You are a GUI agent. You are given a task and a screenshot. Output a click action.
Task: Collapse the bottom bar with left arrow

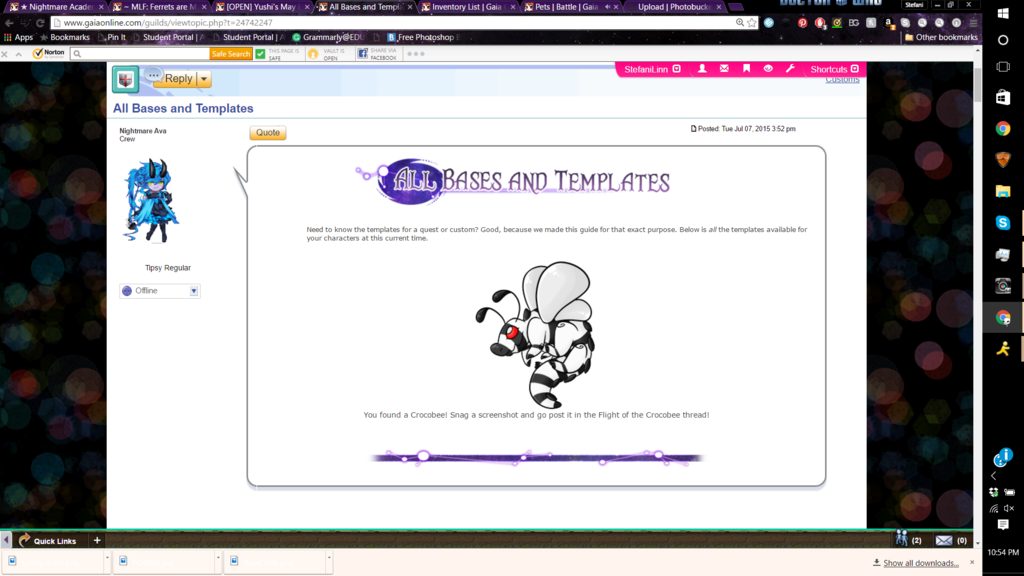tap(6, 540)
